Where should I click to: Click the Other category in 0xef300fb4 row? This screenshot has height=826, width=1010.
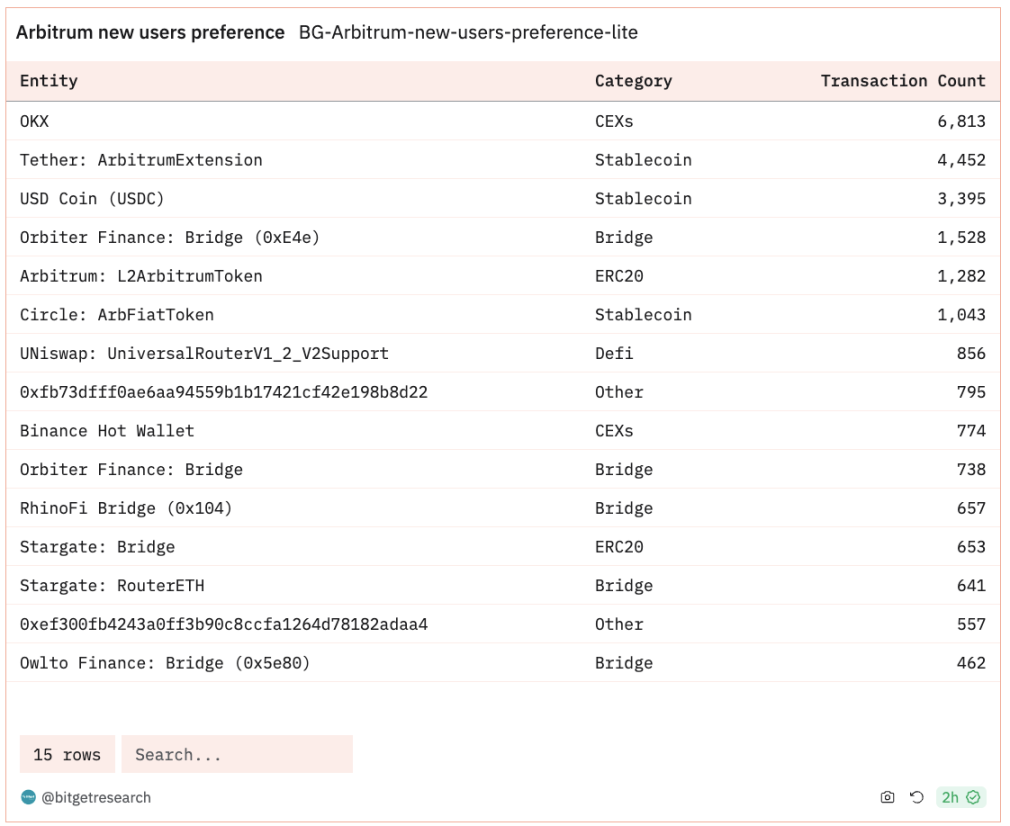[x=619, y=624]
